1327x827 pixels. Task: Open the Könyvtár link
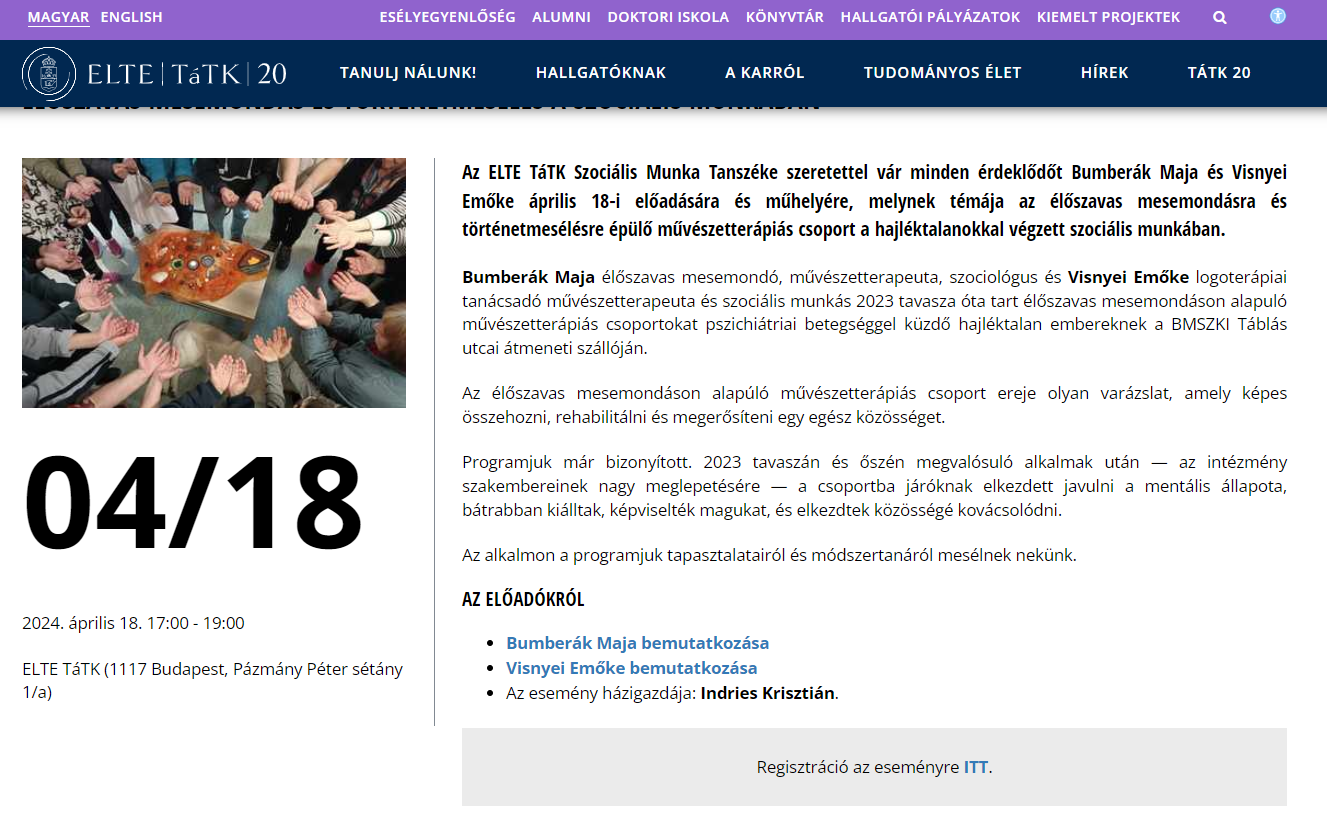pyautogui.click(x=785, y=17)
